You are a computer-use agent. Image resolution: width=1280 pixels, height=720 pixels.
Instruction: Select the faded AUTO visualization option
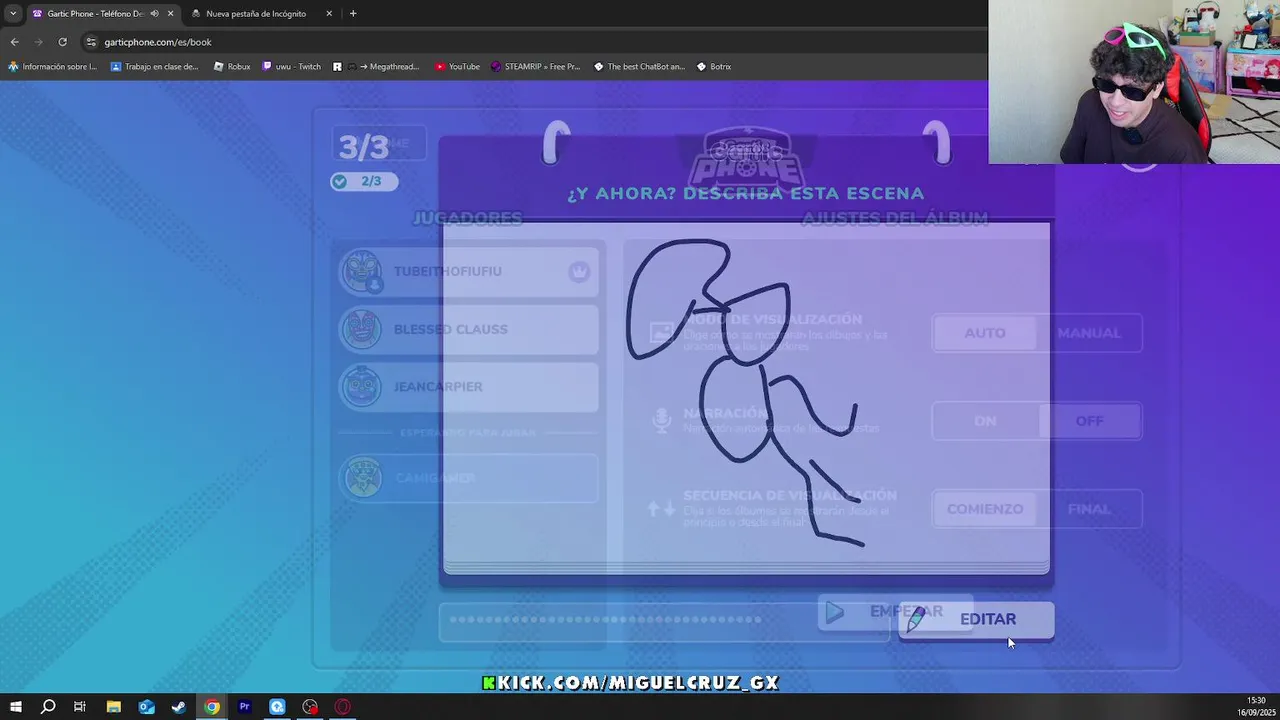pyautogui.click(x=985, y=333)
